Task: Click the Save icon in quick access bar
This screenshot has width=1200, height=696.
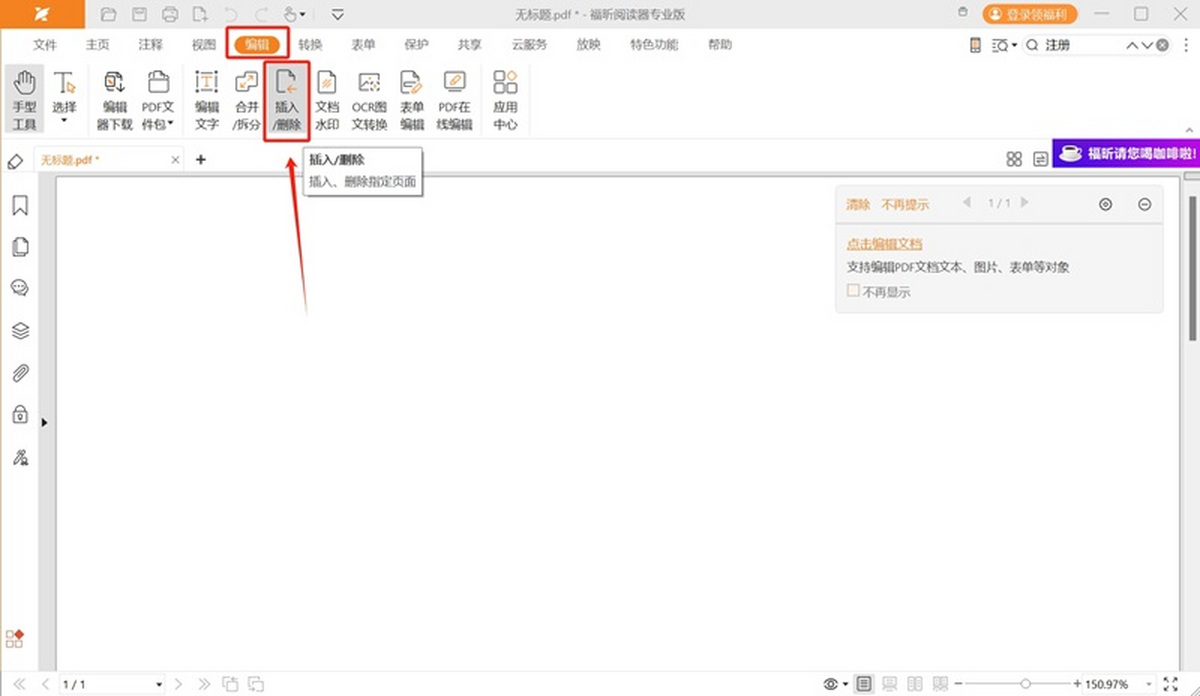Action: [139, 14]
